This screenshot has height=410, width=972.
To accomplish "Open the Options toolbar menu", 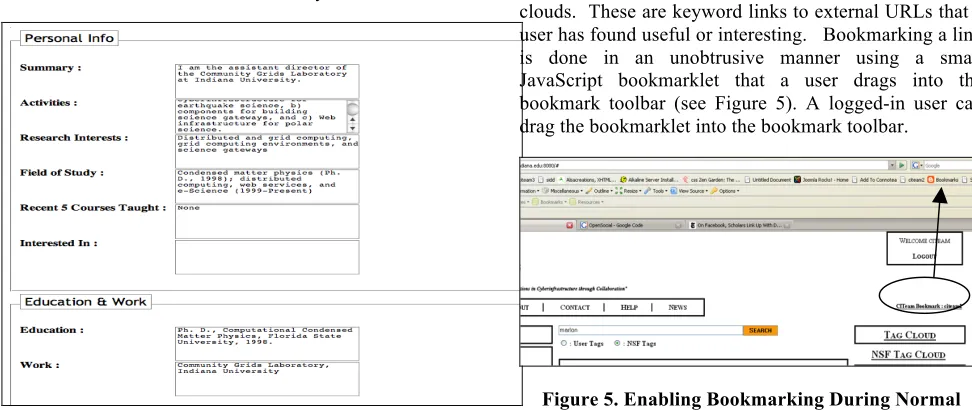I will tap(725, 191).
